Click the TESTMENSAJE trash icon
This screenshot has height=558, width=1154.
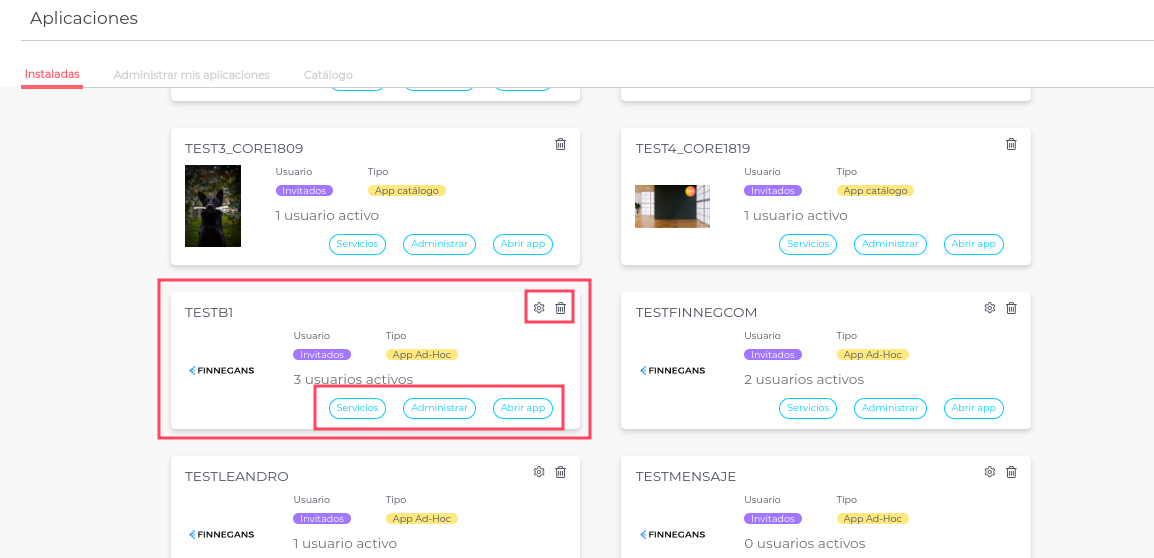pyautogui.click(x=1011, y=472)
